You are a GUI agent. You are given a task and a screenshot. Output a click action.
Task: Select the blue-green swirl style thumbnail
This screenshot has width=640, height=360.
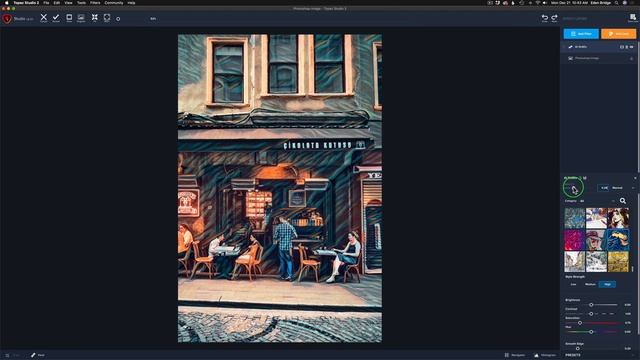click(575, 218)
